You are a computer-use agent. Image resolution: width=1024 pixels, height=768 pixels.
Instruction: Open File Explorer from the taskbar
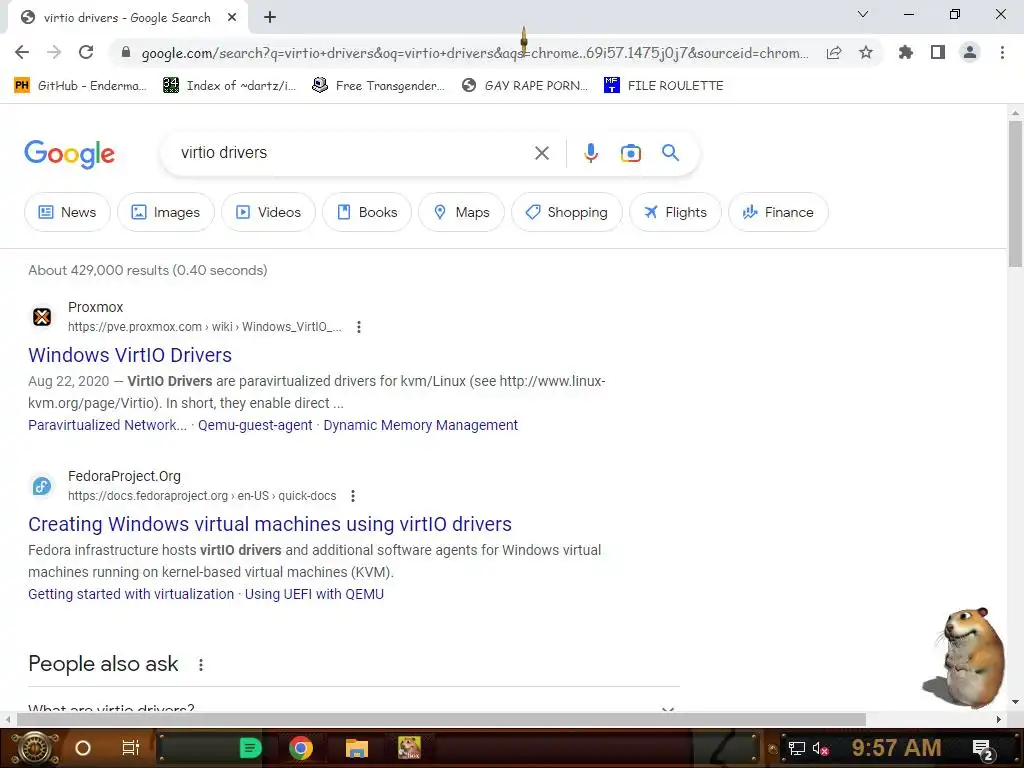(x=357, y=748)
